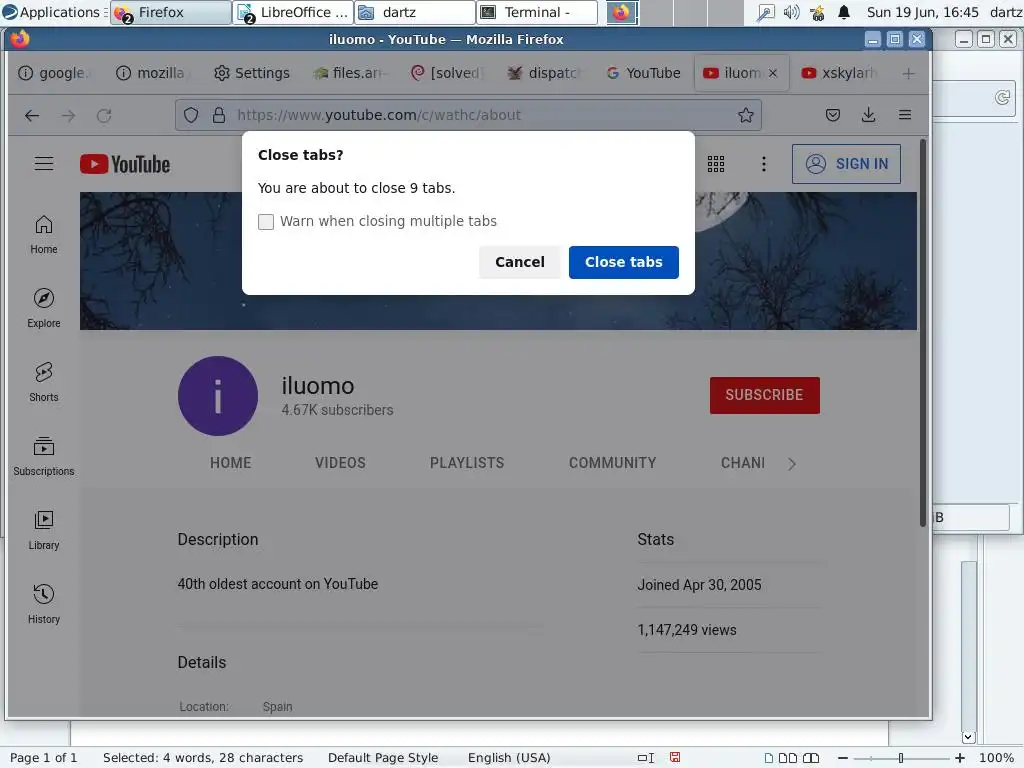This screenshot has height=768, width=1024.
Task: Expand channel tabs with right chevron
Action: [x=792, y=464]
